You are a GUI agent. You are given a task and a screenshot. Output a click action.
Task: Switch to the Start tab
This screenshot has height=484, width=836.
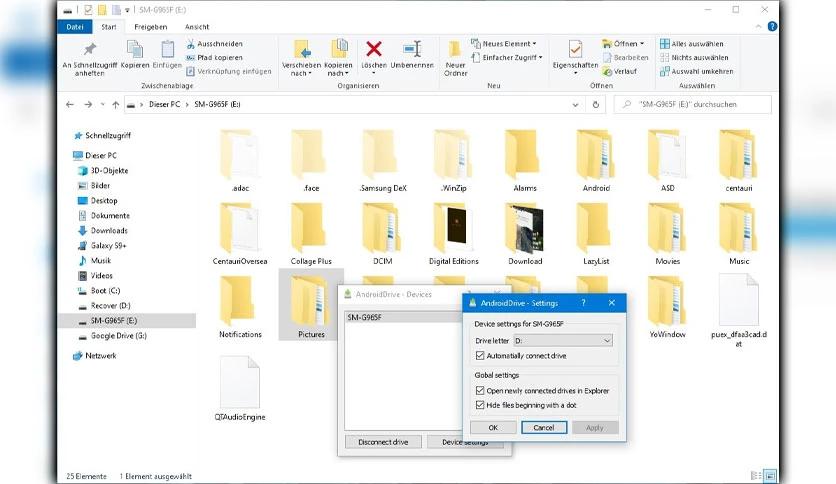[x=109, y=27]
